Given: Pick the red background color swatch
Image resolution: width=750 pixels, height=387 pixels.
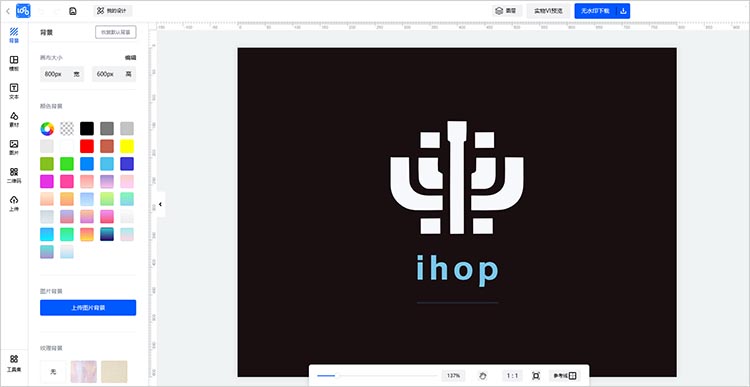Looking at the screenshot, I should click(x=87, y=146).
